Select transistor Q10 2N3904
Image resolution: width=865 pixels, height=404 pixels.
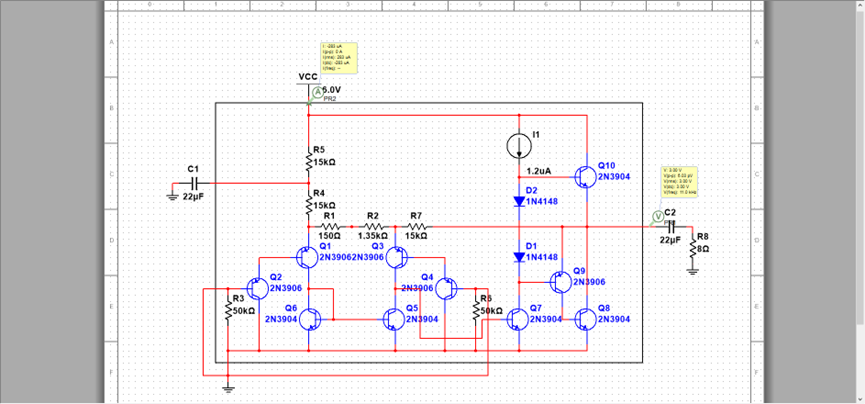click(x=583, y=176)
